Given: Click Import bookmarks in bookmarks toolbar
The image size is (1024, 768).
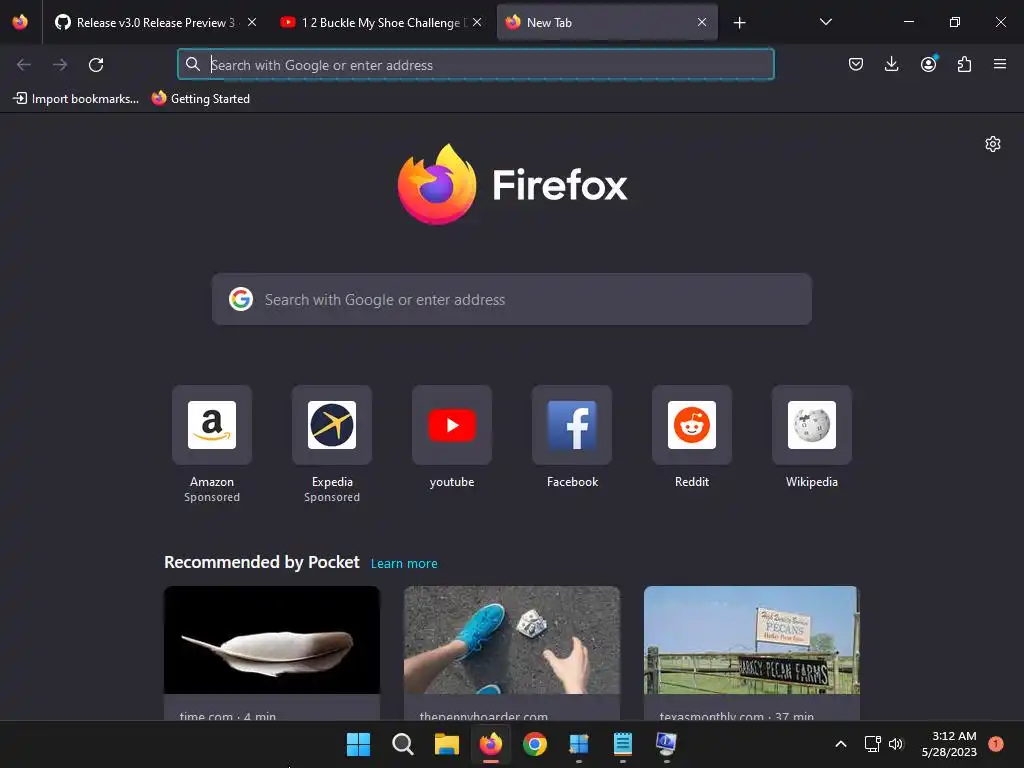Looking at the screenshot, I should [x=76, y=99].
